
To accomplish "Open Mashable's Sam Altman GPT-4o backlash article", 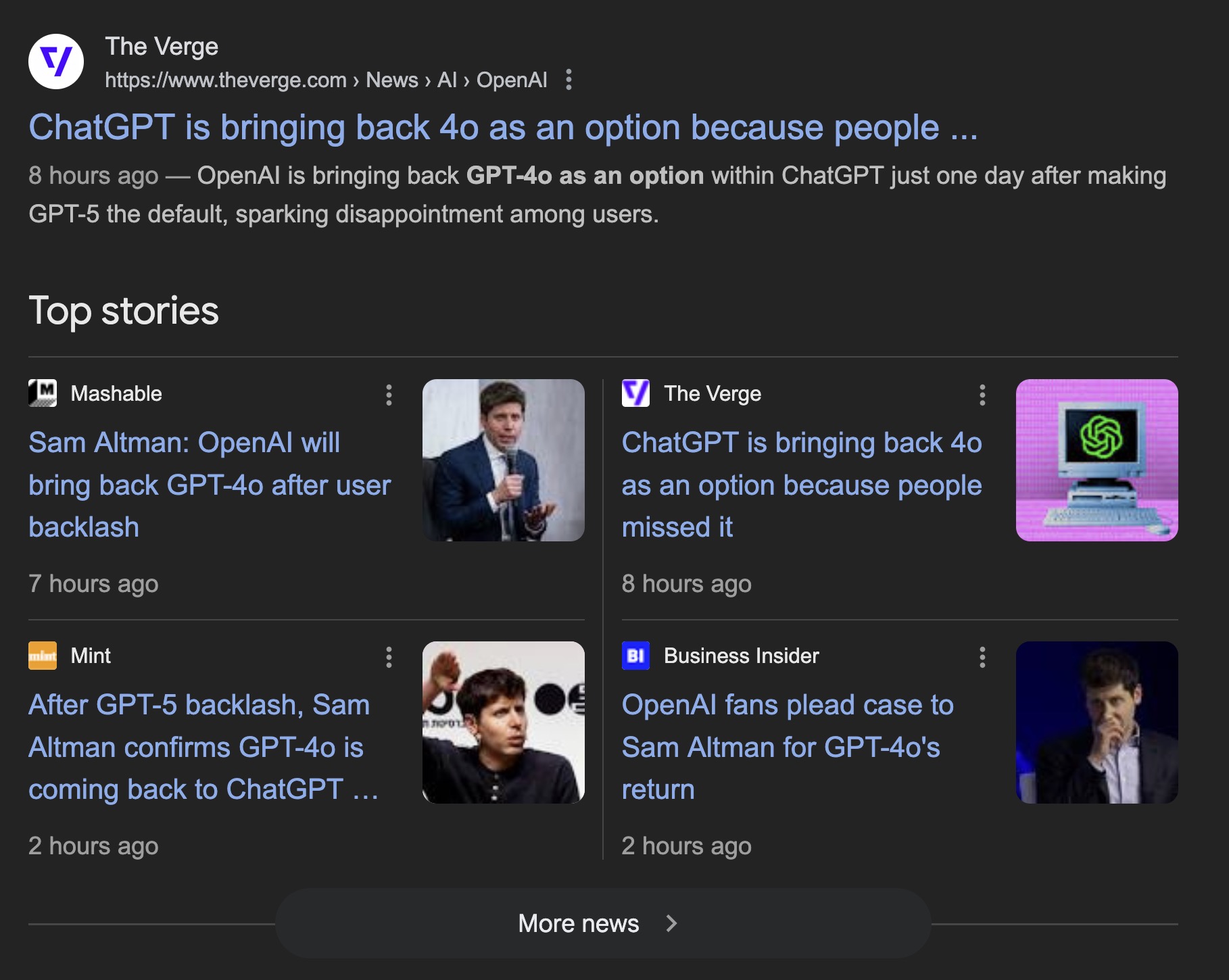I will pyautogui.click(x=210, y=485).
